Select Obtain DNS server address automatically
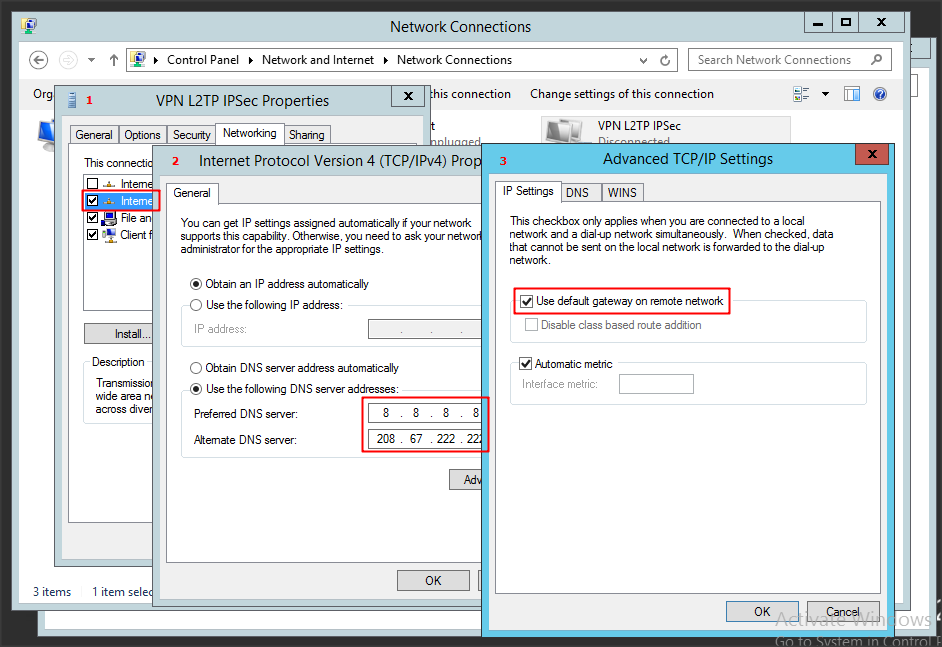Screen dimensions: 942x647 (x=197, y=368)
